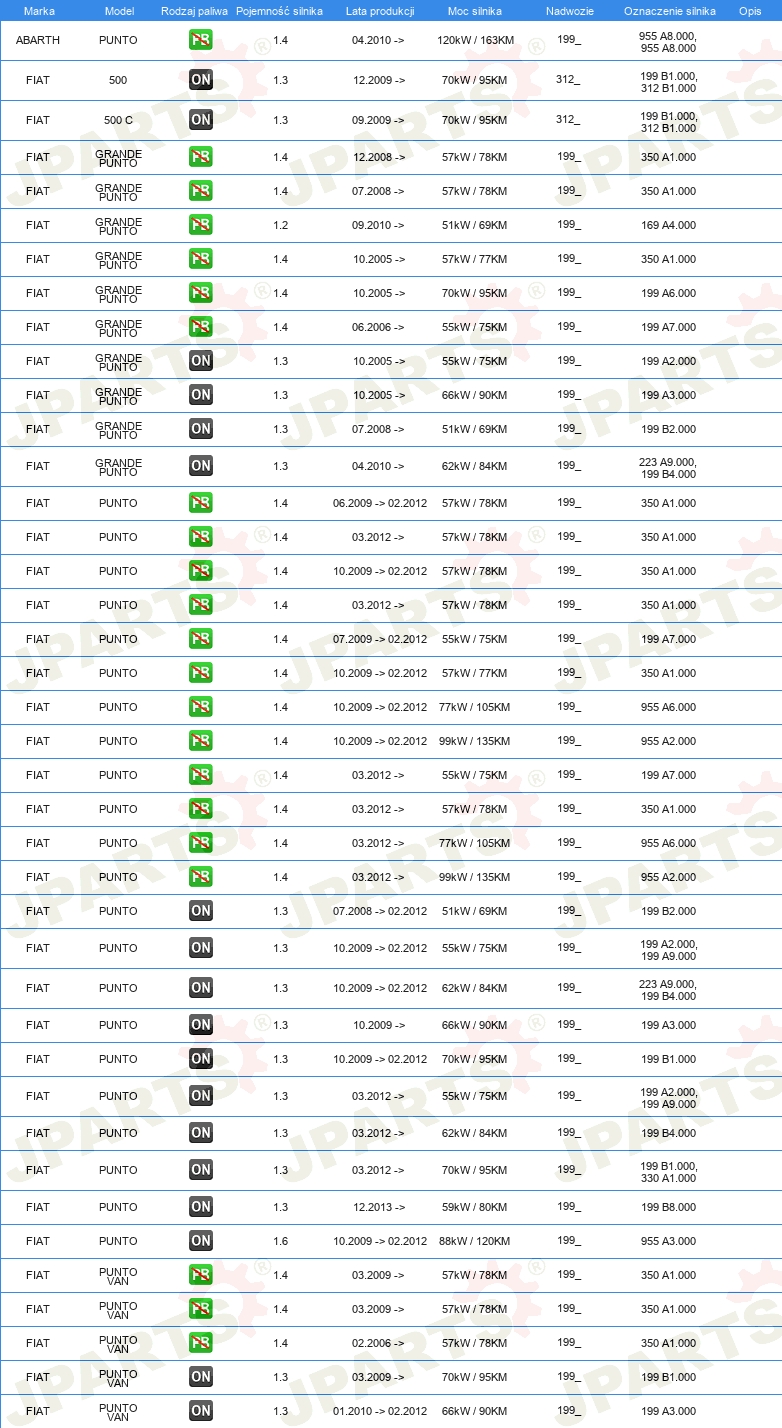Image resolution: width=782 pixels, height=1428 pixels.
Task: Click the 955 A8.000 engine code cell
Action: click(x=669, y=41)
